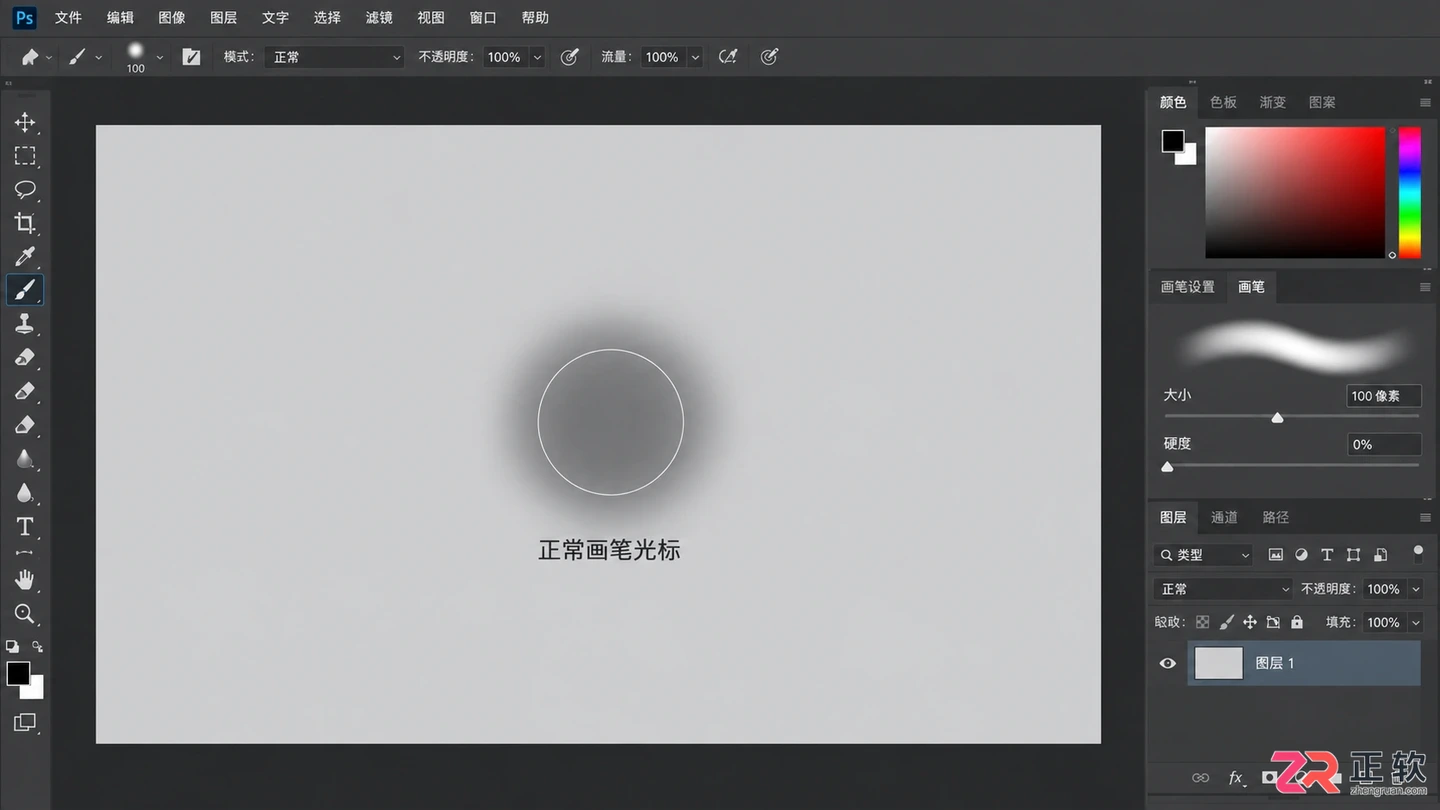Image resolution: width=1440 pixels, height=810 pixels.
Task: Select the Move tool
Action: (25, 122)
